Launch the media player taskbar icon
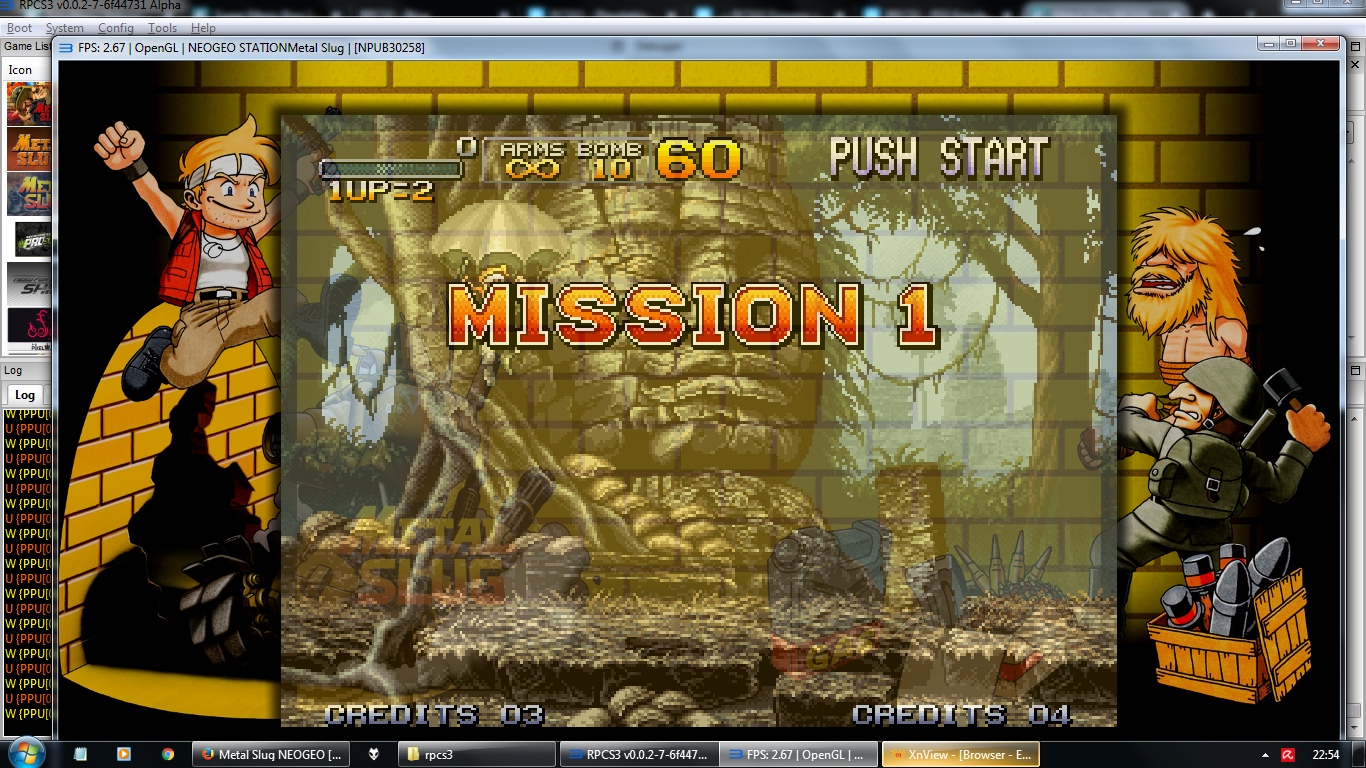 (123, 754)
